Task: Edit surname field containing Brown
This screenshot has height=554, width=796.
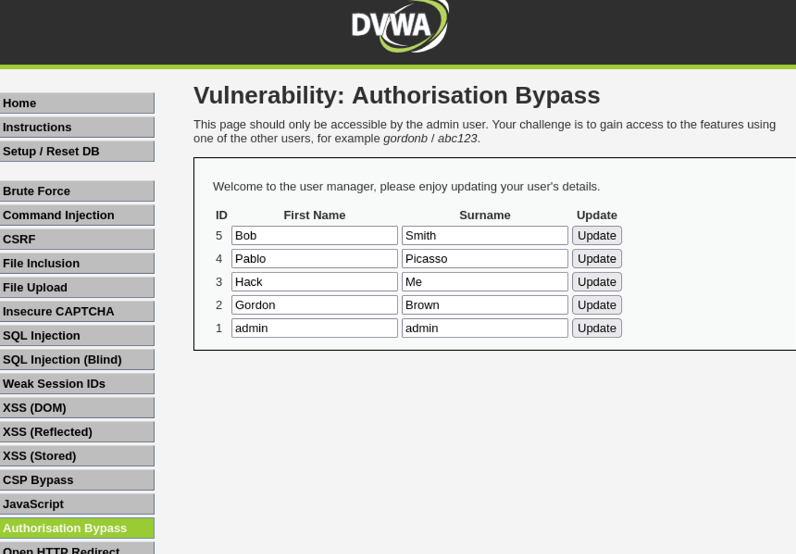Action: (x=485, y=305)
